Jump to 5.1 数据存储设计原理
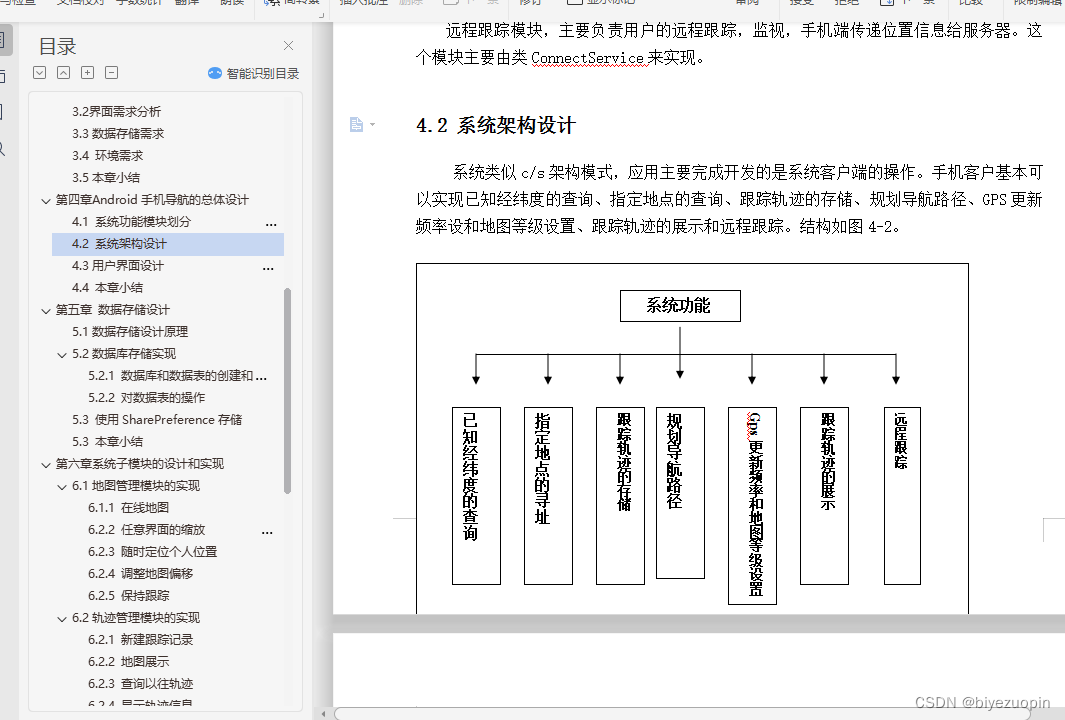The image size is (1065, 720). point(130,331)
